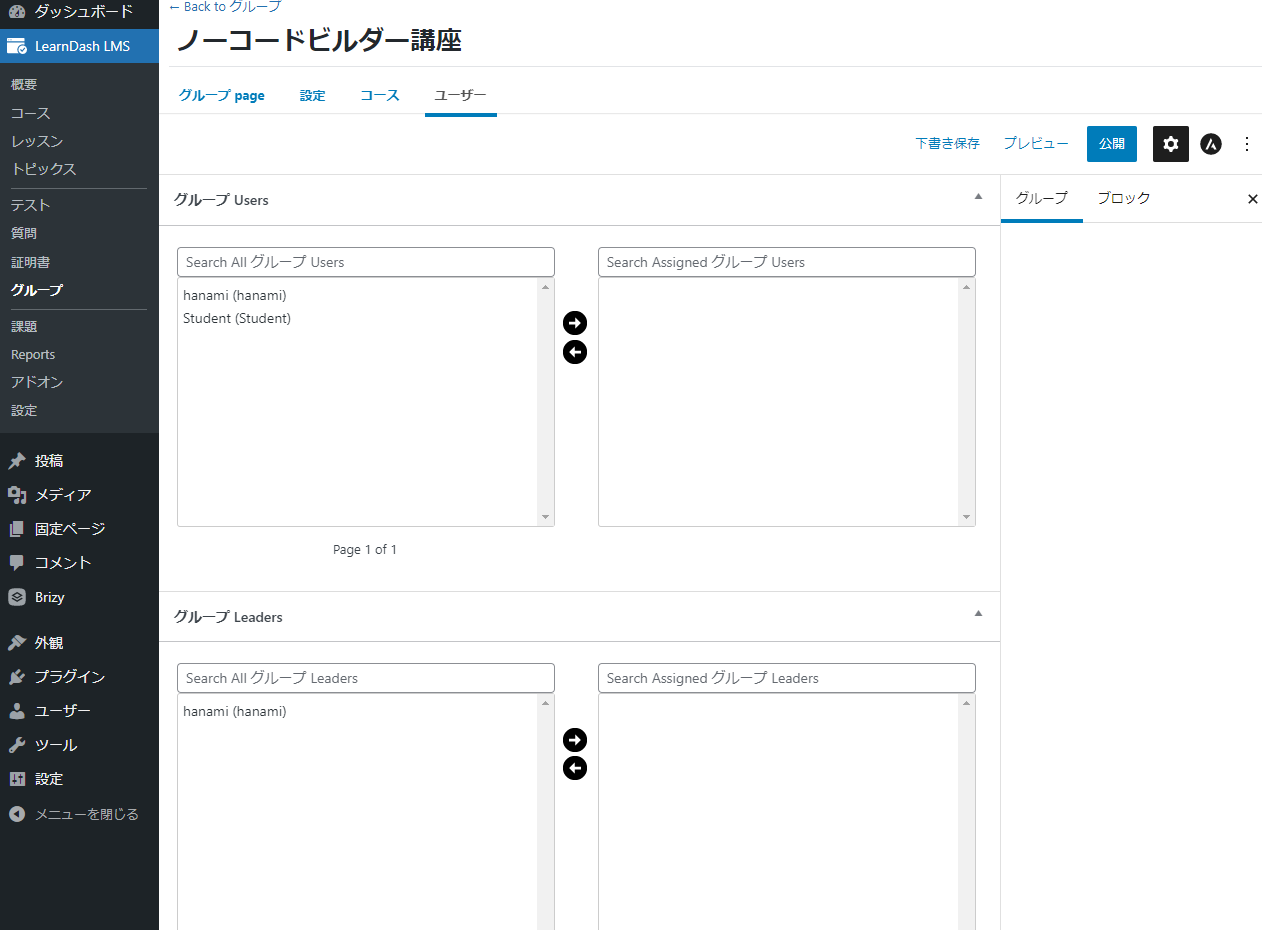Click 下書き保存 to save draft
Viewport: 1262px width, 930px height.
click(x=947, y=144)
